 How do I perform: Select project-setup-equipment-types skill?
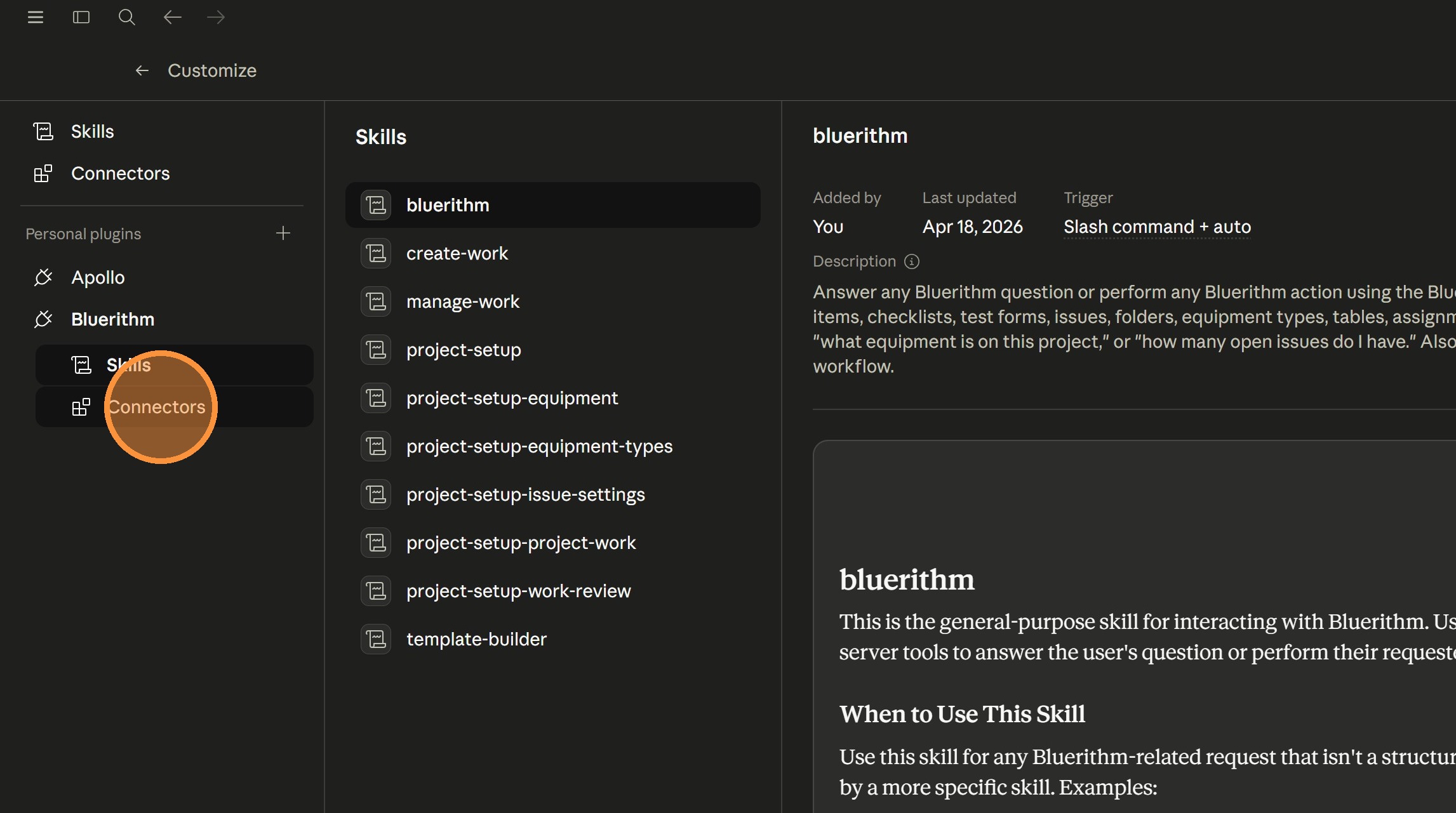click(538, 446)
